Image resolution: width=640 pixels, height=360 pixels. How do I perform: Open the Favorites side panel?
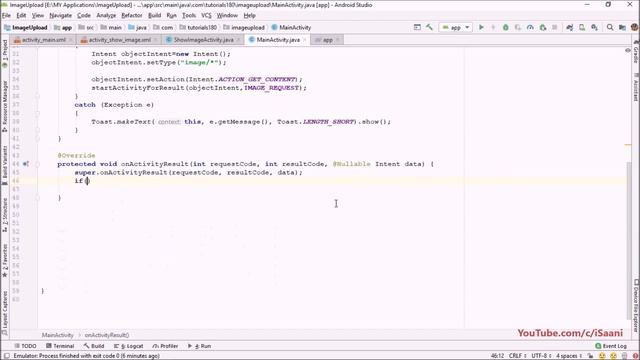5,261
